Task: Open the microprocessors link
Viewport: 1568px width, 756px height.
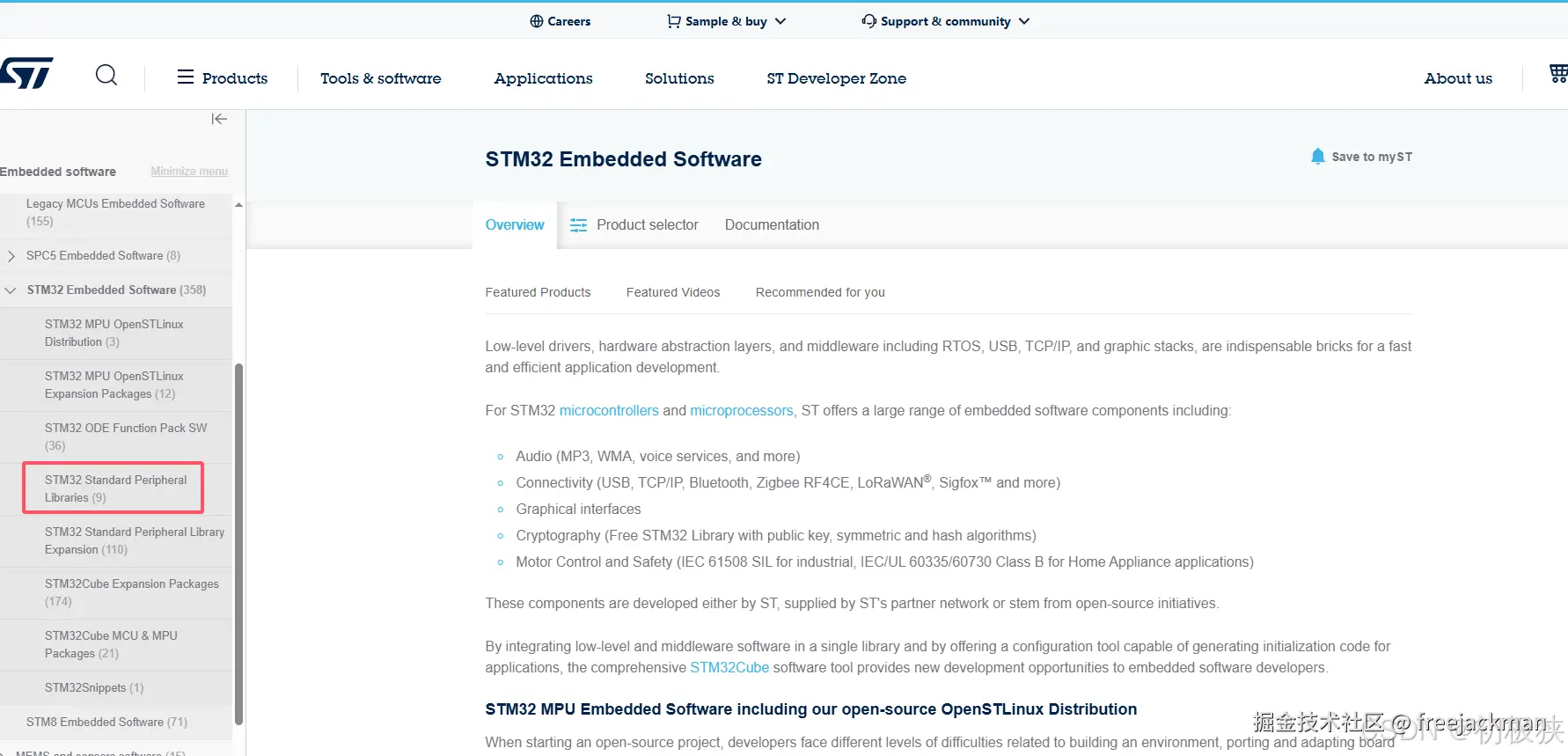Action: 742,411
